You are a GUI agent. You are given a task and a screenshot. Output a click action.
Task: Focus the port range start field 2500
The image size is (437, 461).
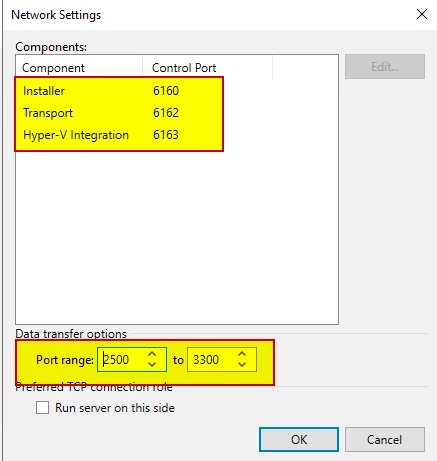[123, 360]
